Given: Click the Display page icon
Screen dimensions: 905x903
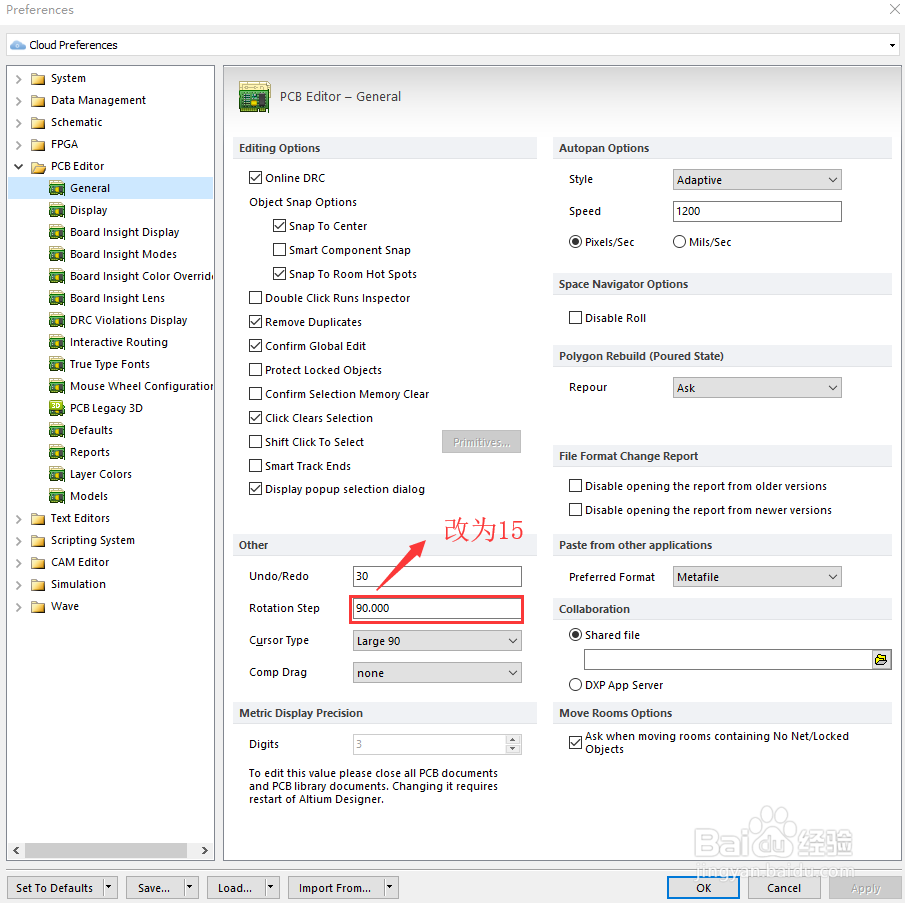Looking at the screenshot, I should point(57,210).
